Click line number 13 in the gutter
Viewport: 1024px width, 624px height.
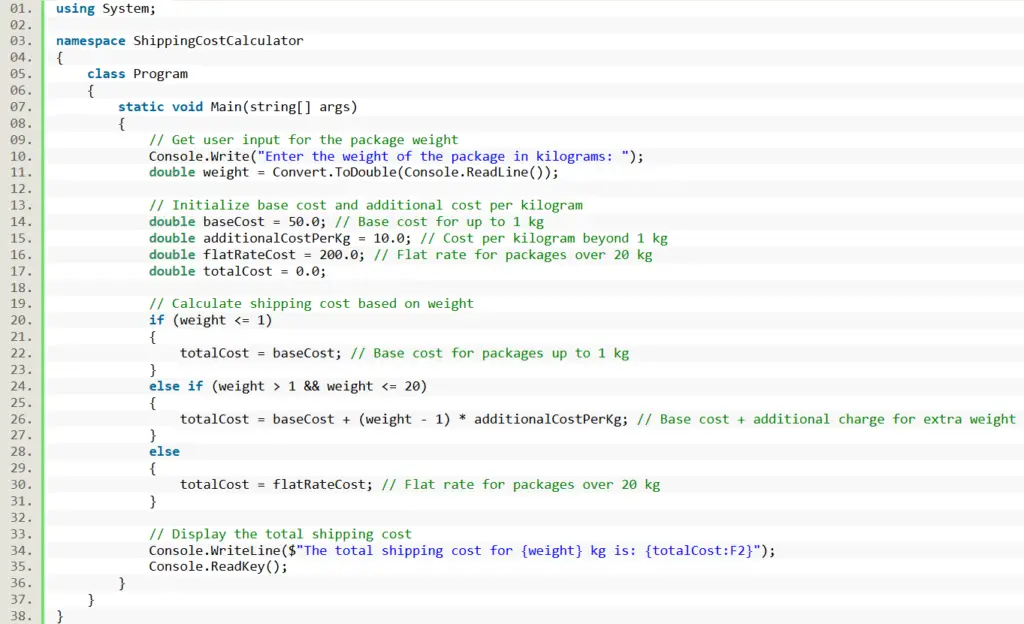19,205
